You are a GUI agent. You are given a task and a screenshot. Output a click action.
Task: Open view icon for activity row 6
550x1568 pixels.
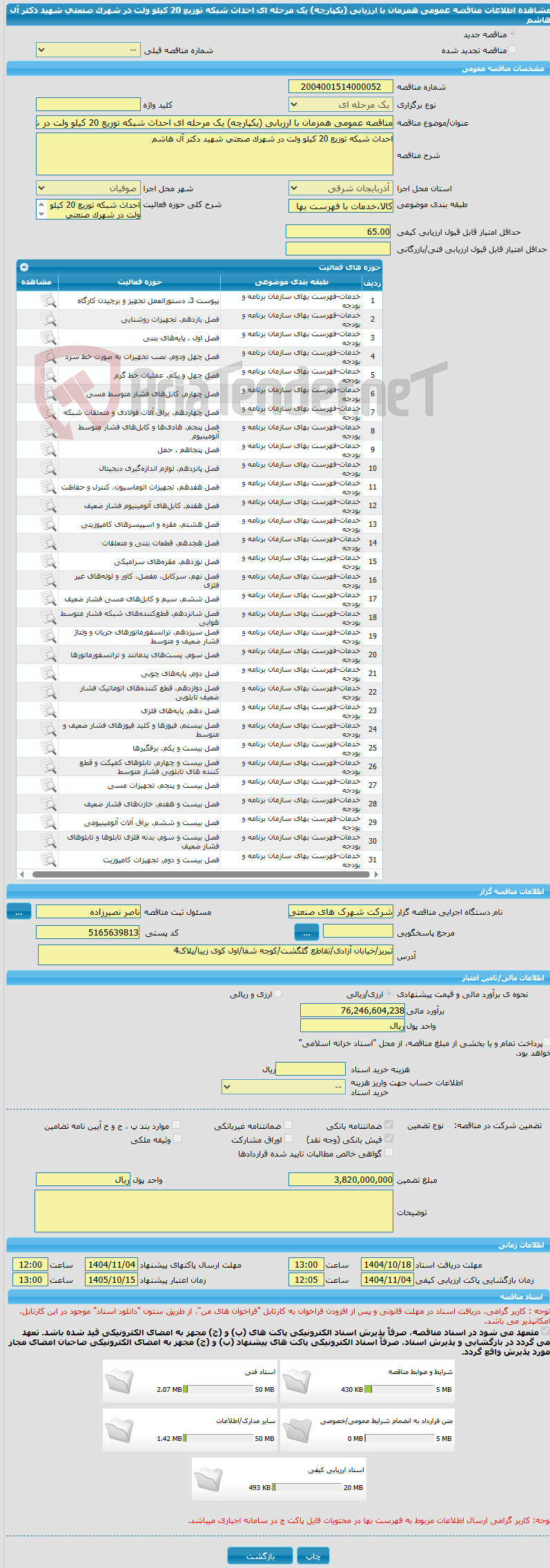(x=48, y=393)
